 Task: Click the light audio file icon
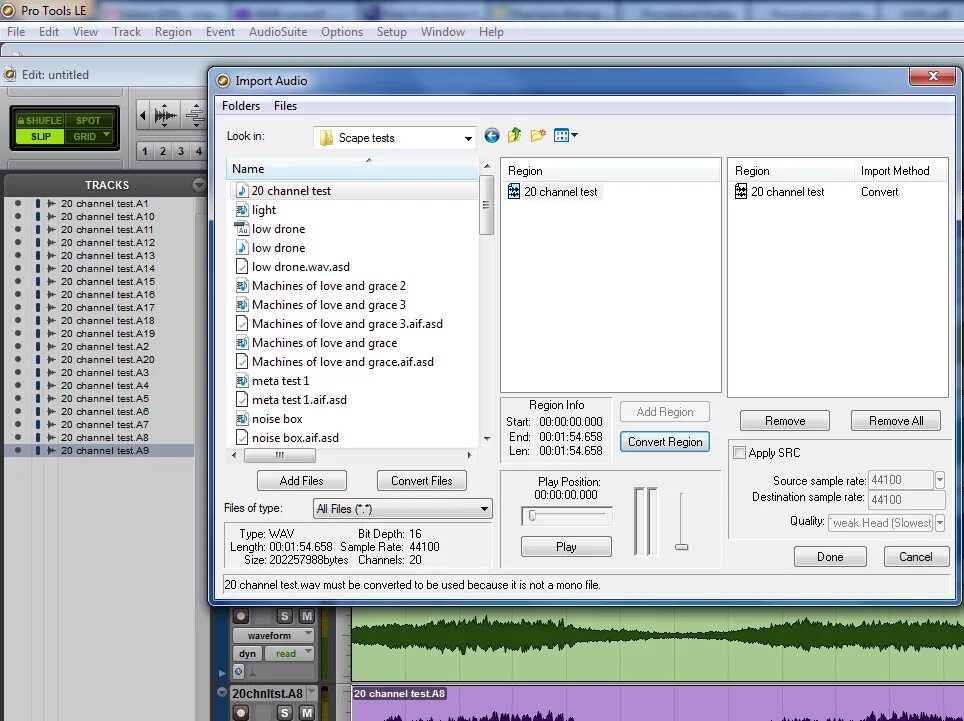click(242, 210)
